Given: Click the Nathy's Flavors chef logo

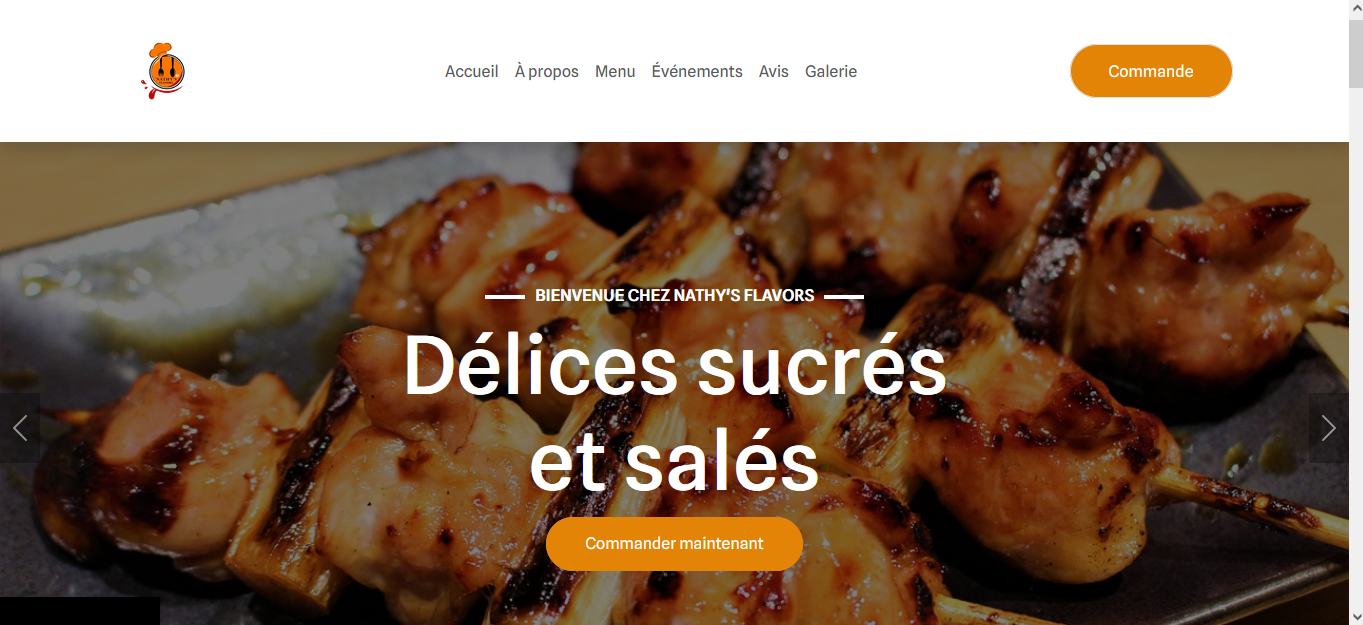Looking at the screenshot, I should 163,71.
